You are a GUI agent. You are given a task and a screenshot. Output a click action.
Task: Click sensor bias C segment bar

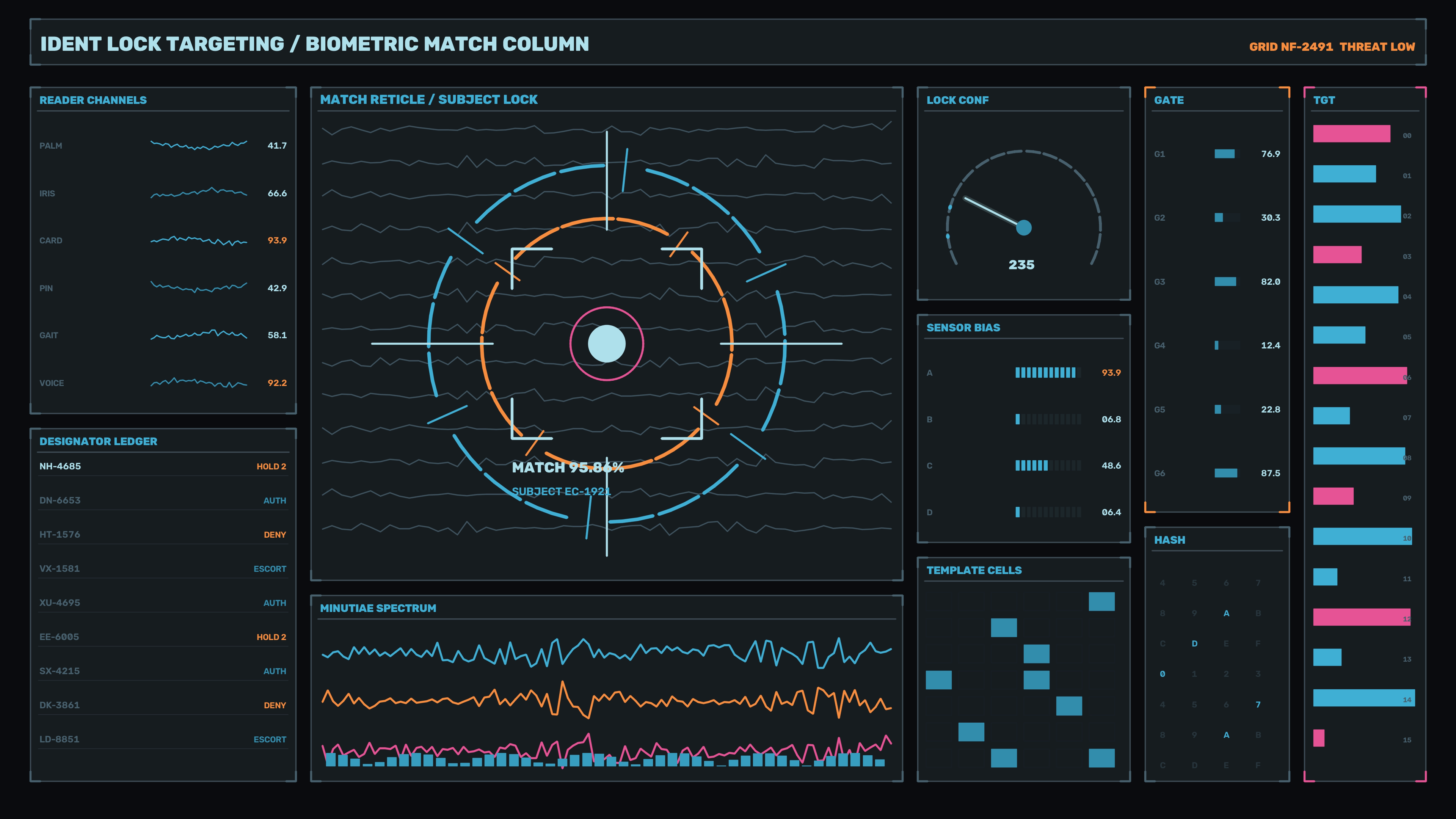coord(1048,466)
